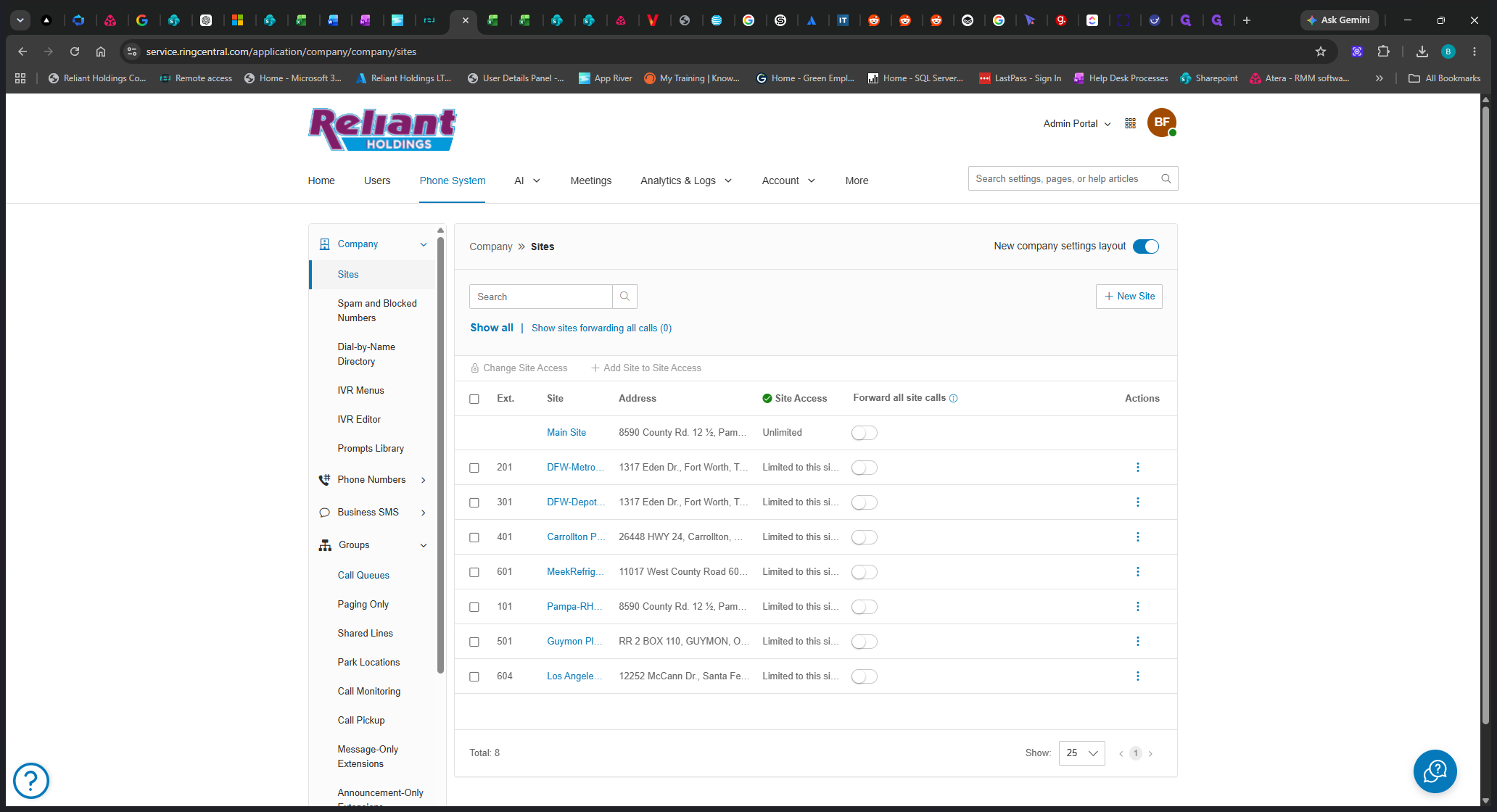Open actions menu for extension 604 row

coord(1137,676)
